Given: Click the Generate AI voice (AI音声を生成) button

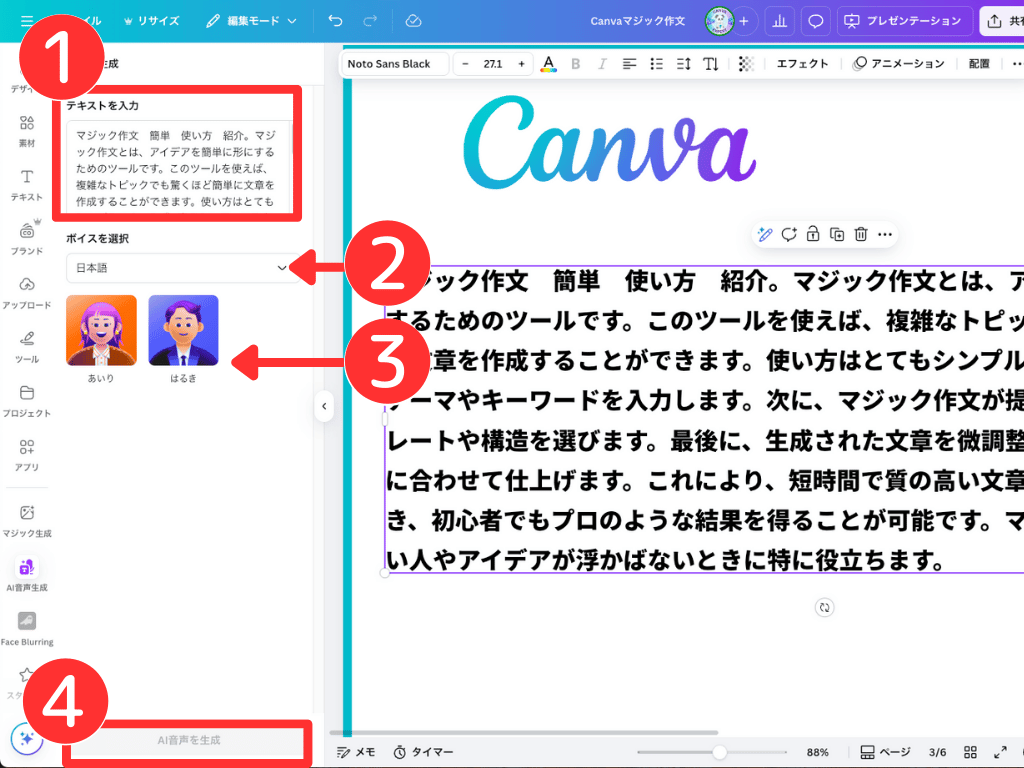Looking at the screenshot, I should tap(188, 740).
